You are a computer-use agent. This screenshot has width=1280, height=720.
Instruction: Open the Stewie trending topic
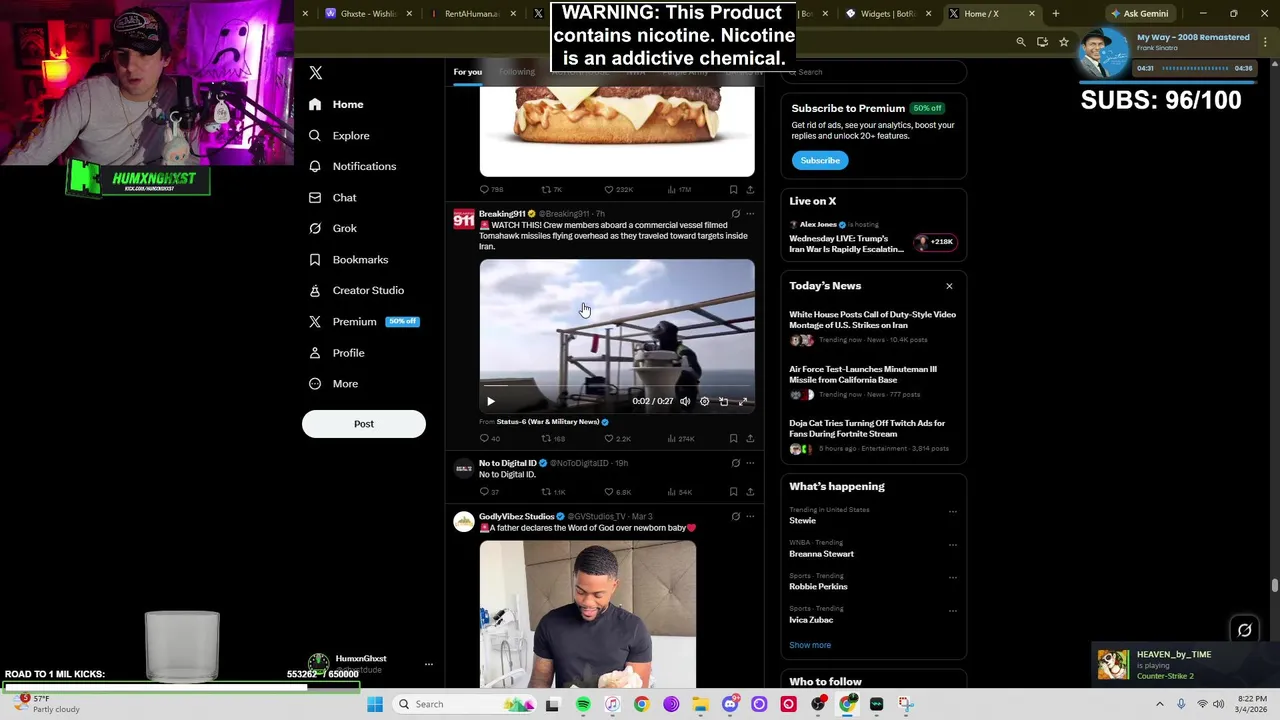(x=802, y=521)
